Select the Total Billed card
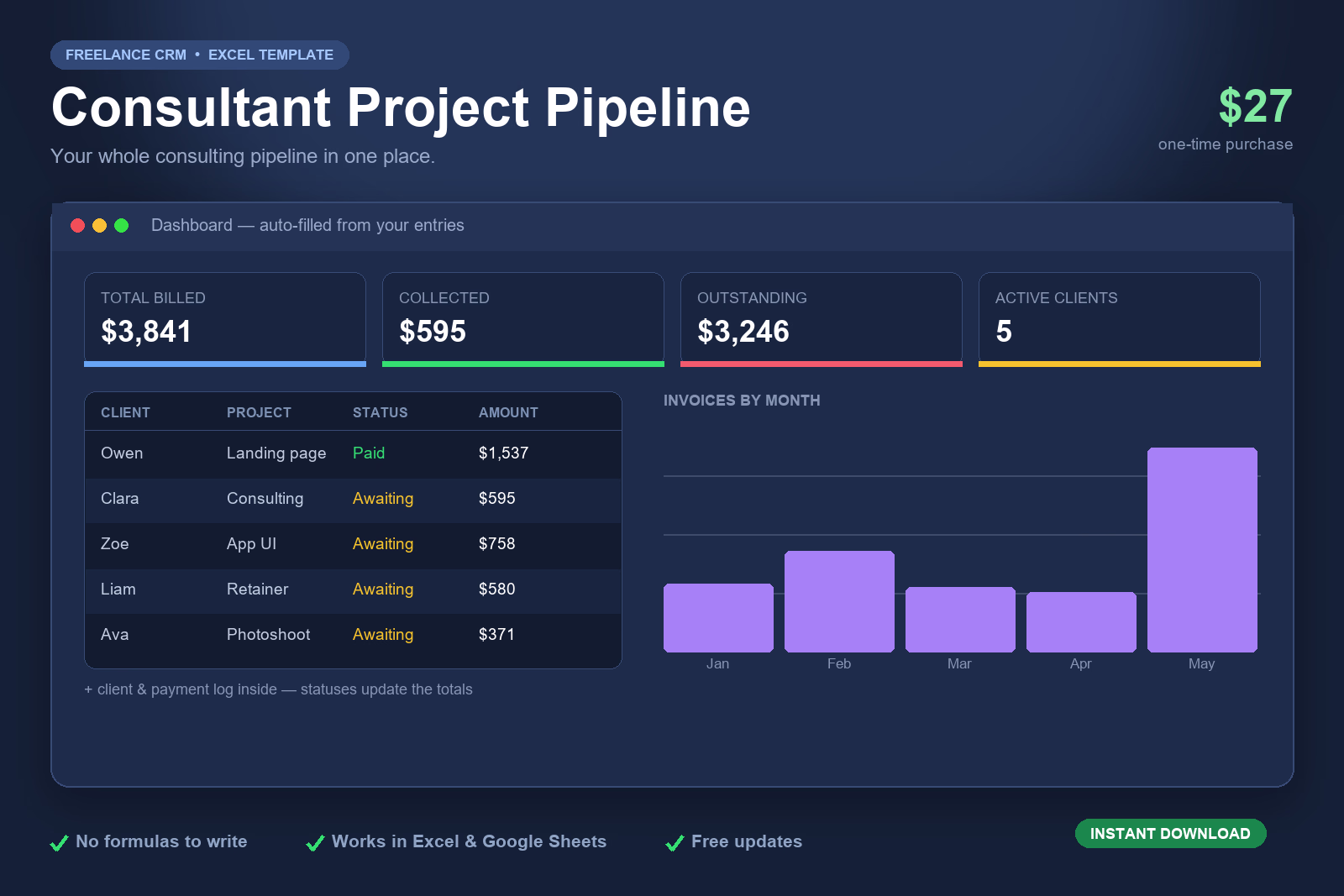 pyautogui.click(x=225, y=319)
